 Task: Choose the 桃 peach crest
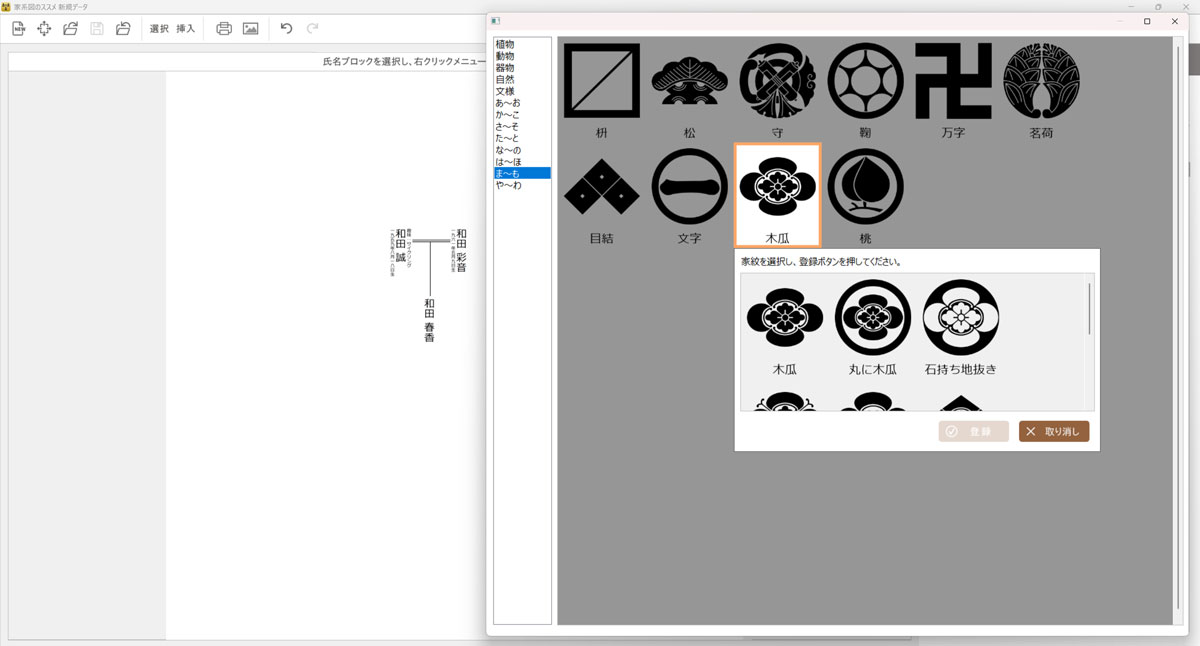pyautogui.click(x=865, y=196)
